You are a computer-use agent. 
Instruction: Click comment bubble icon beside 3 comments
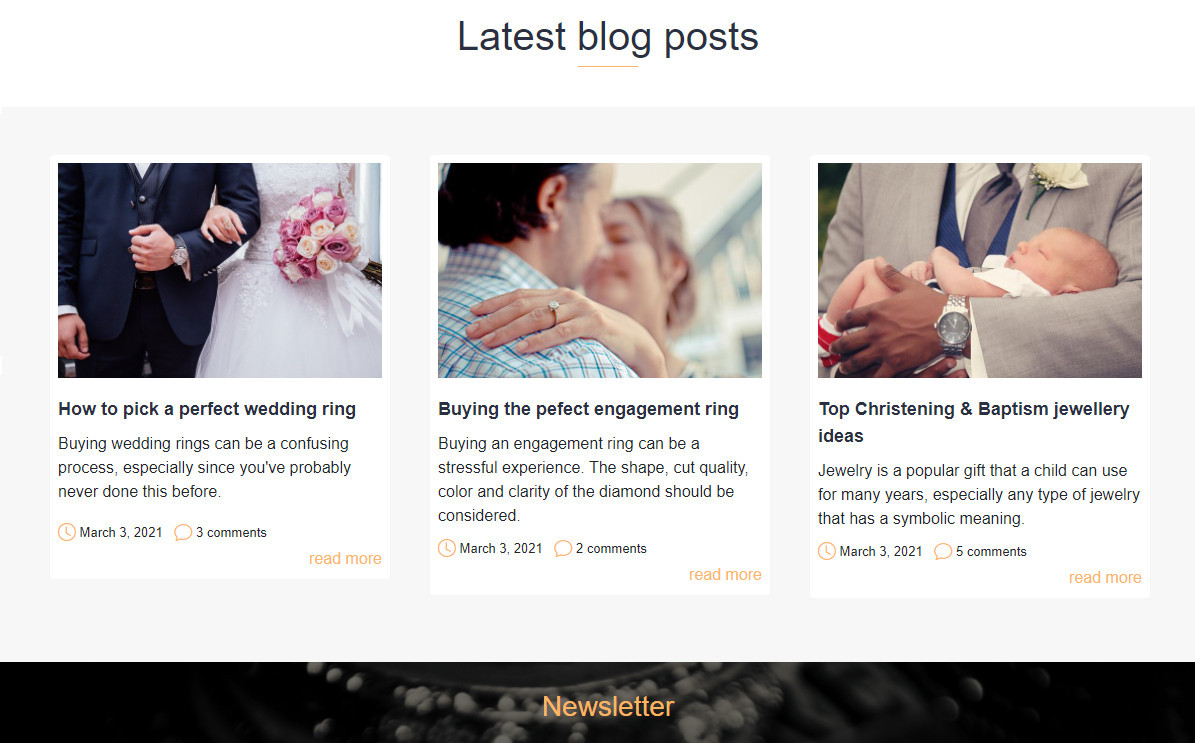(183, 532)
